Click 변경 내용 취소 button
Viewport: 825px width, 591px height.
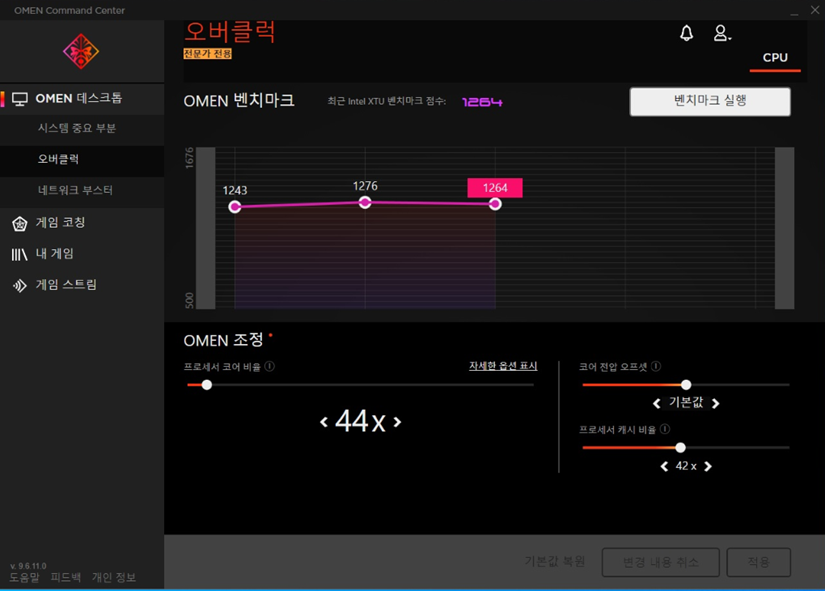coord(660,562)
